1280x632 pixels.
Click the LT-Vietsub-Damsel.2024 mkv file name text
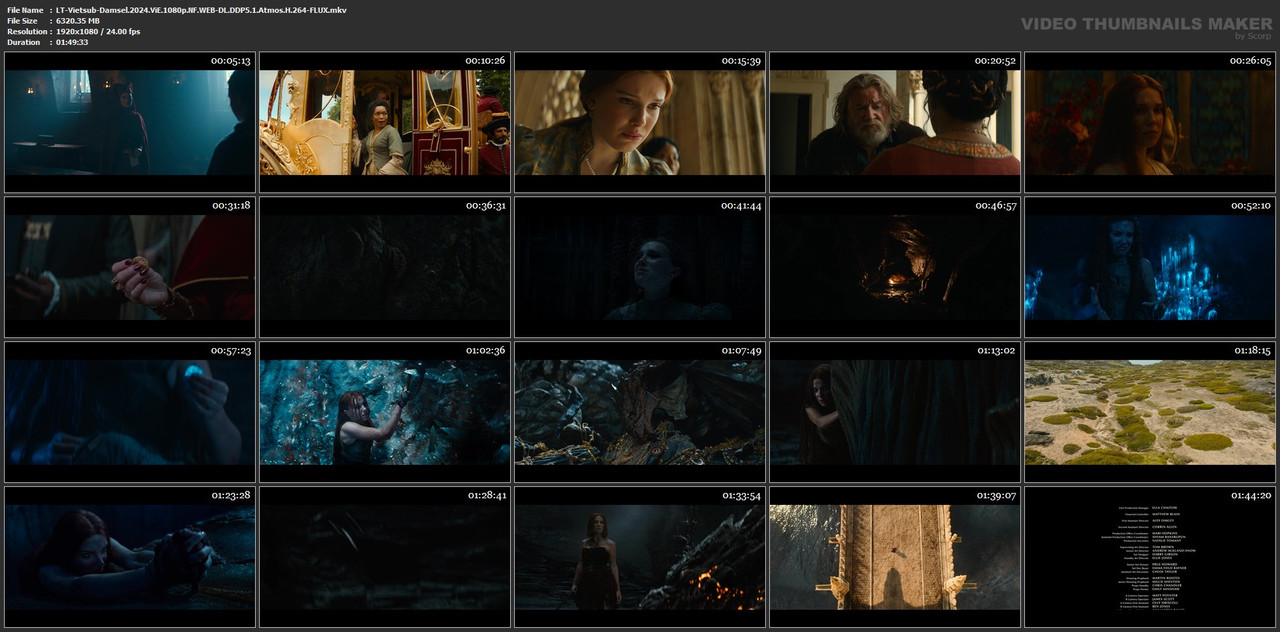201,10
